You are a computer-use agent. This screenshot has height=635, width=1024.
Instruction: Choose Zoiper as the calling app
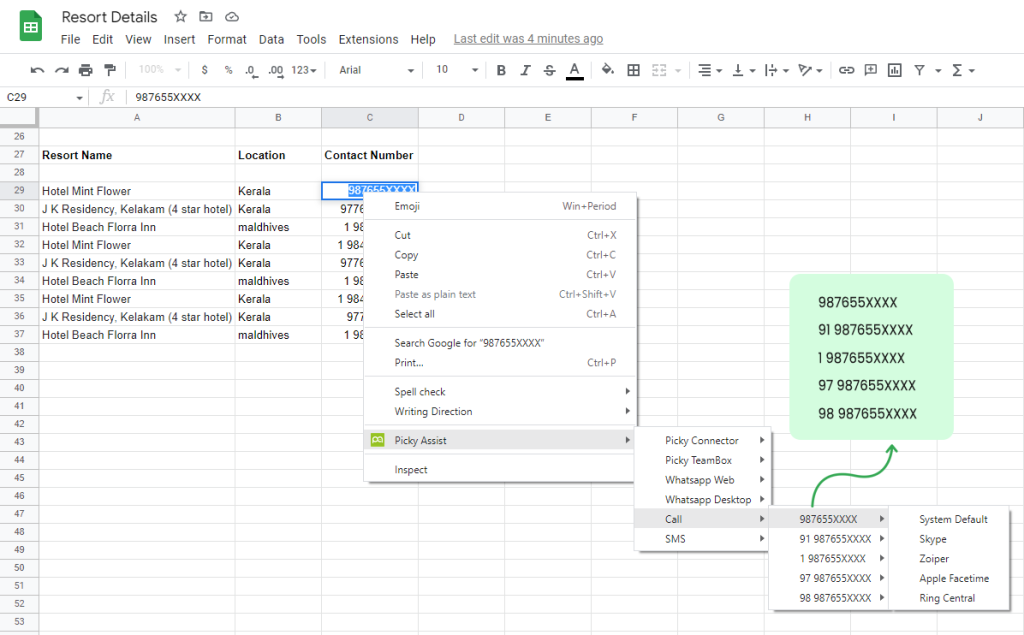[x=949, y=559]
